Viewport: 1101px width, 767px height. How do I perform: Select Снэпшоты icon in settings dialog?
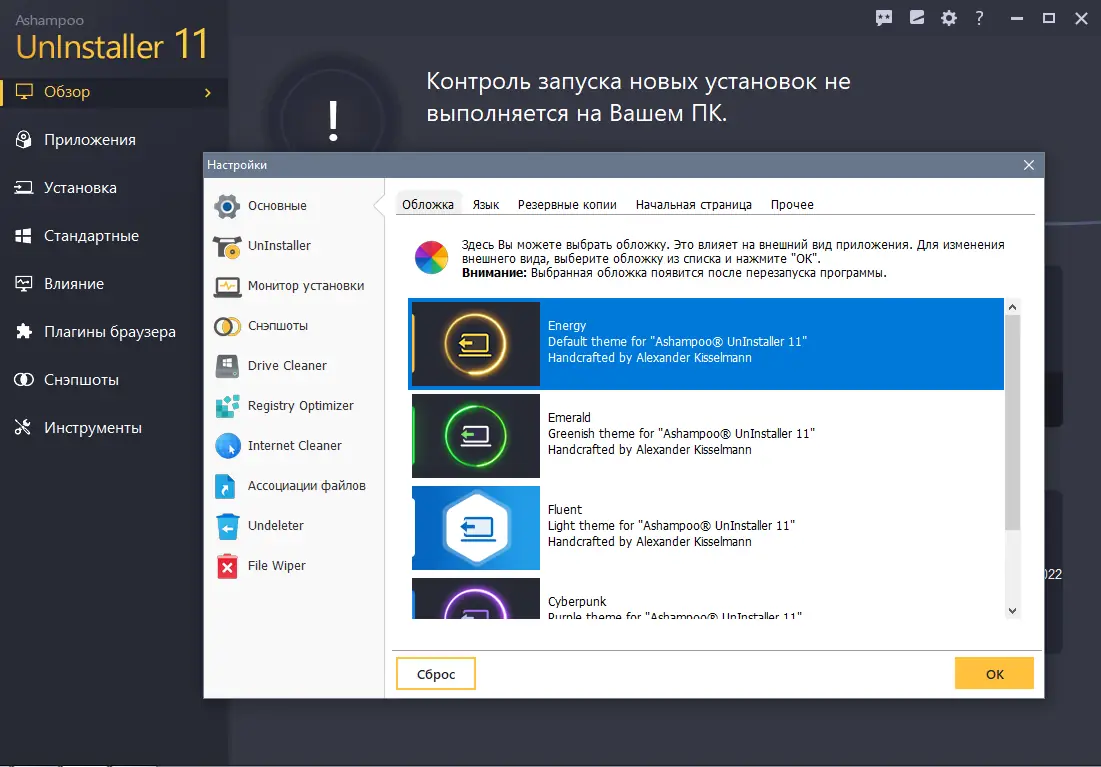click(x=227, y=326)
